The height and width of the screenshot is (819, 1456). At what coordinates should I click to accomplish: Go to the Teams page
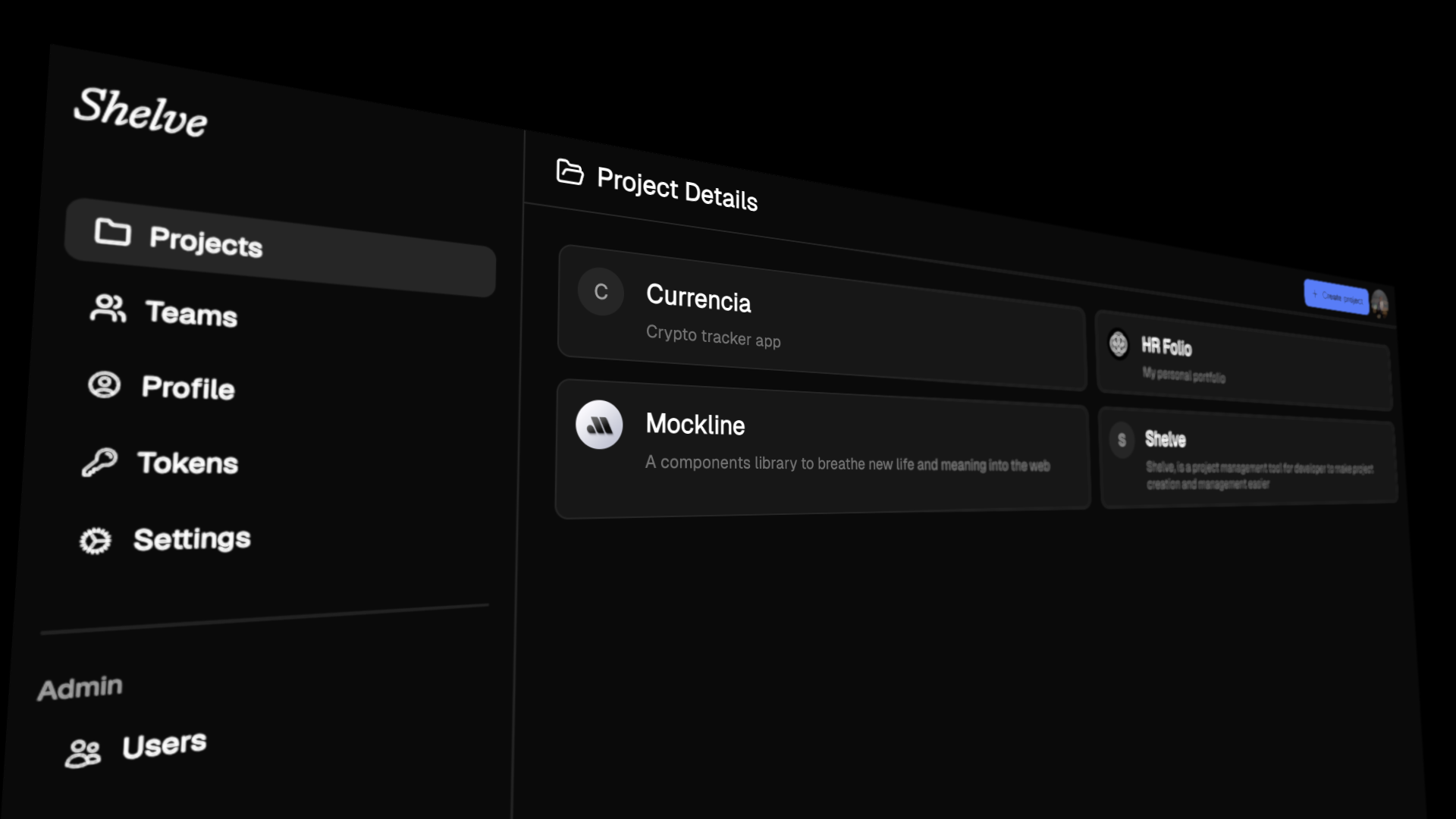point(191,313)
